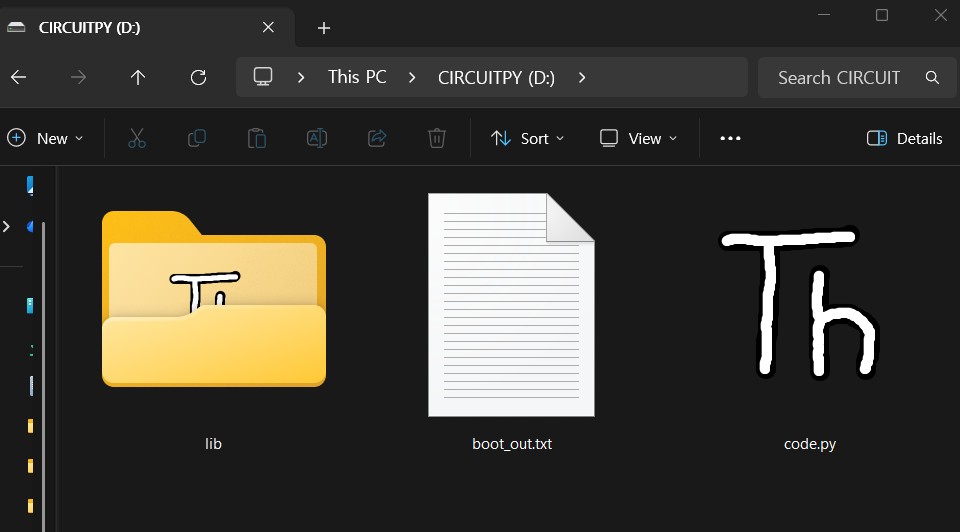Close the CIRCUITPY (D:) tab
960x532 pixels.
click(268, 27)
